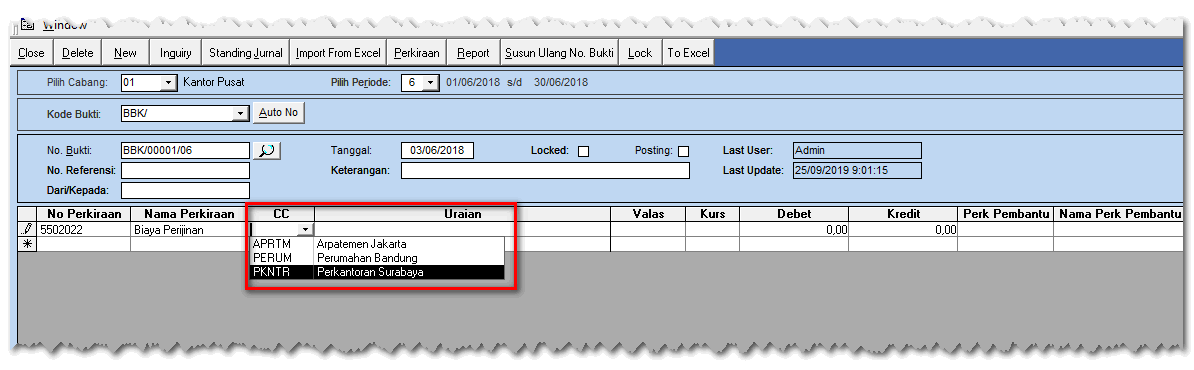The width and height of the screenshot is (1194, 370).
Task: Select PERUM Perumahan Bandung option
Action: click(377, 258)
